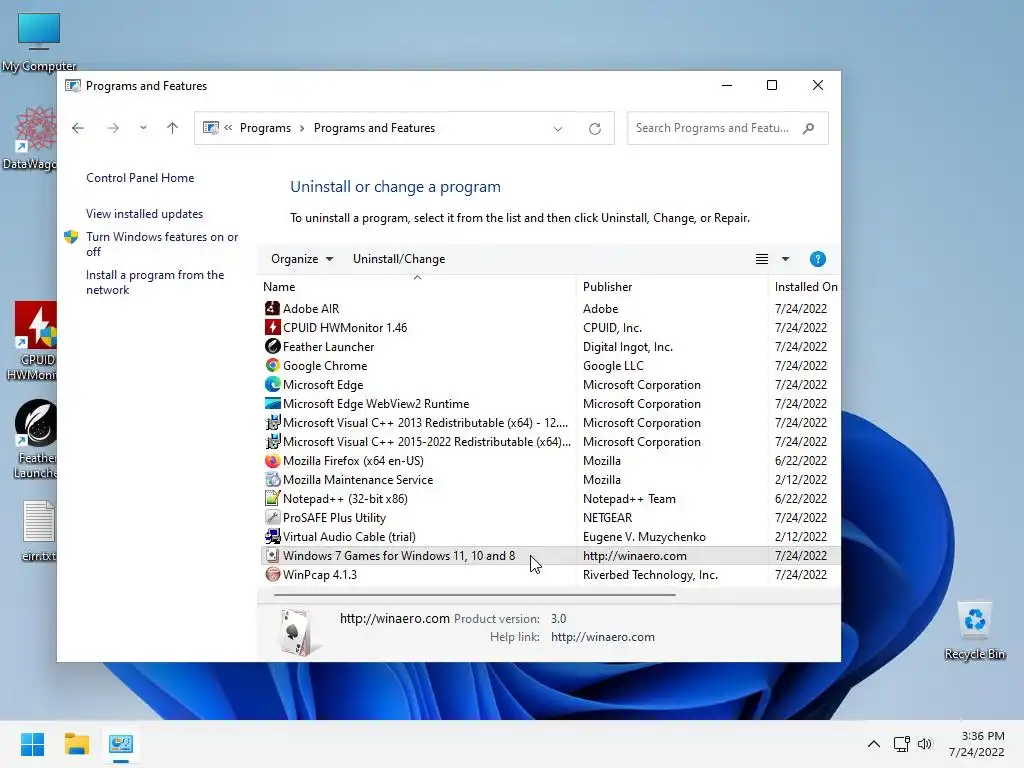This screenshot has height=768, width=1024.
Task: Click the Feather Launcher list icon
Action: [x=272, y=346]
